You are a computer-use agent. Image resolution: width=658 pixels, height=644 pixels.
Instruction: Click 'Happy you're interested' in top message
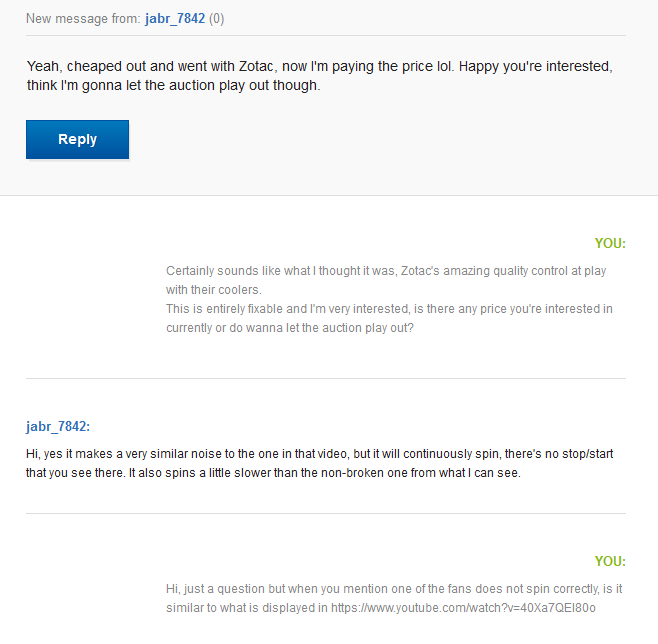(x=535, y=66)
